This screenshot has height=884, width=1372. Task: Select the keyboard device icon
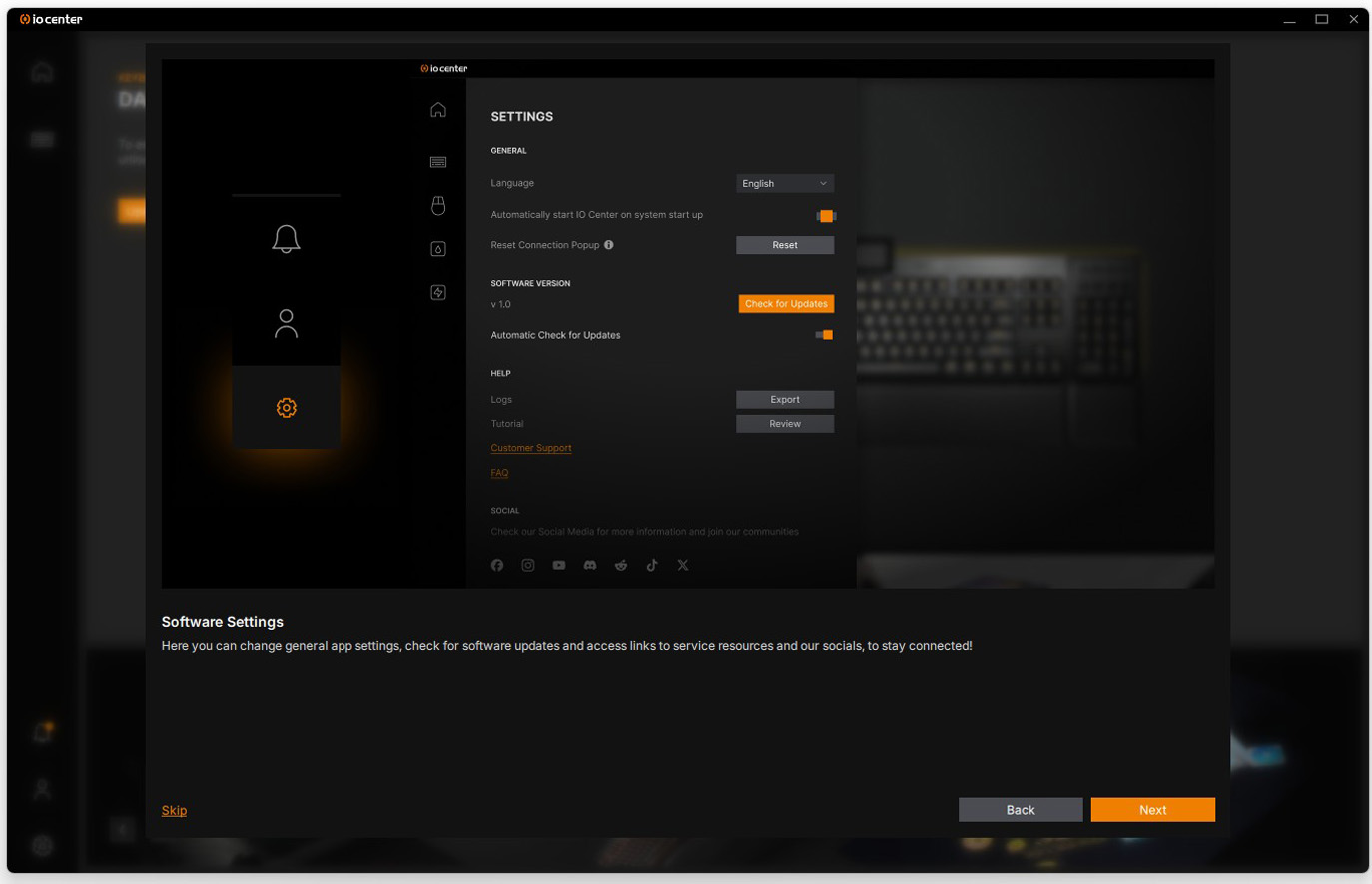point(438,162)
